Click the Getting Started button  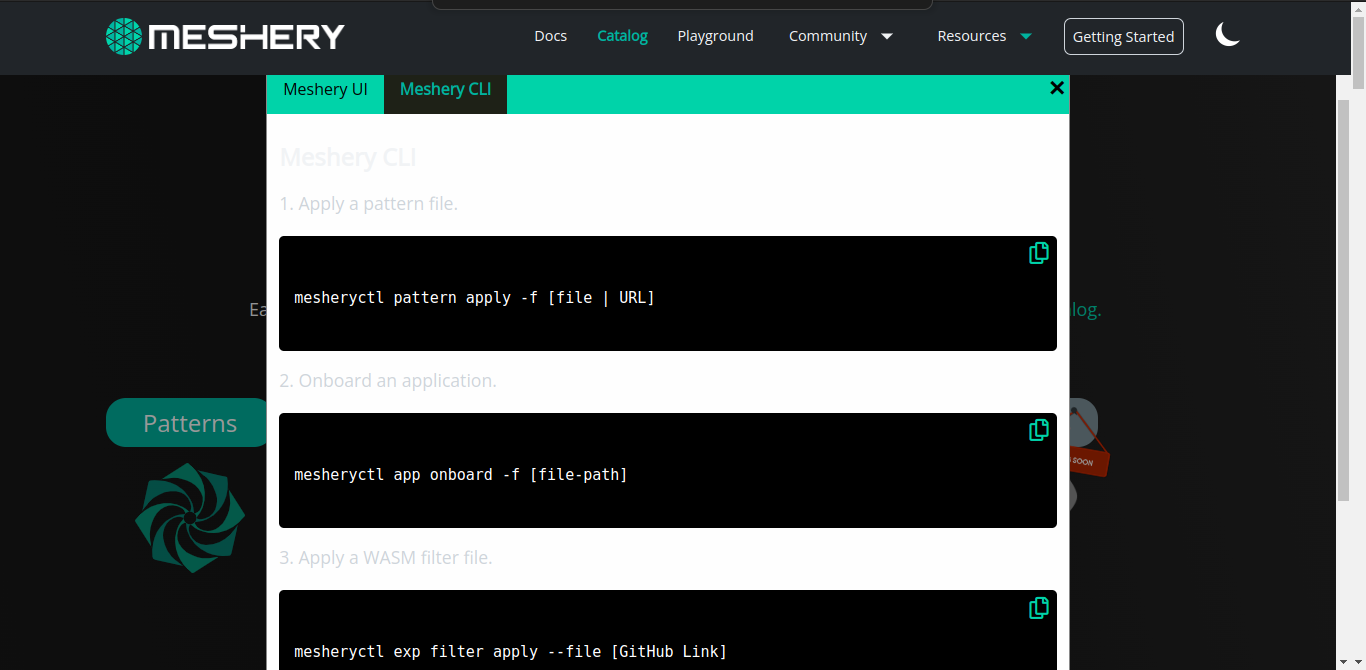point(1123,36)
